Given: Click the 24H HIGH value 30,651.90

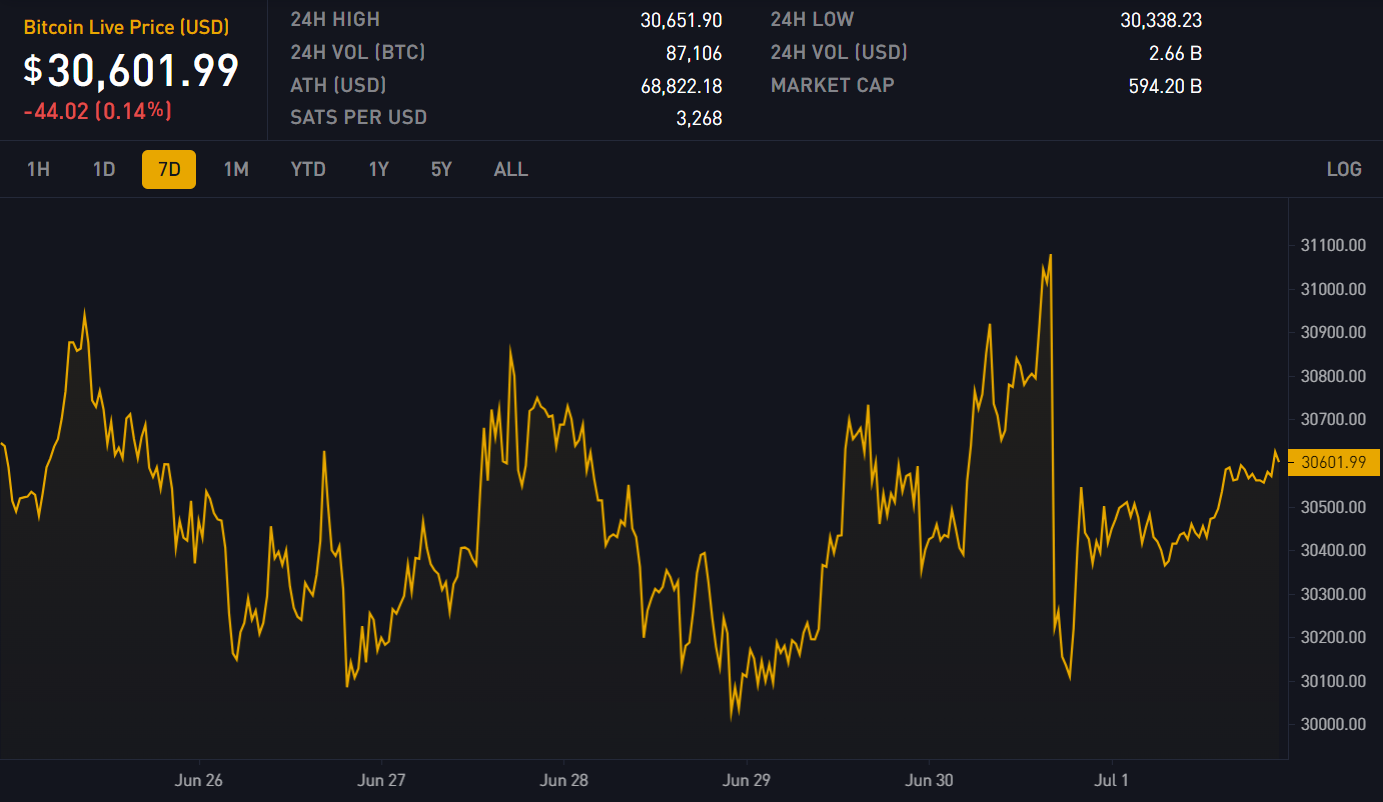Looking at the screenshot, I should pos(681,20).
